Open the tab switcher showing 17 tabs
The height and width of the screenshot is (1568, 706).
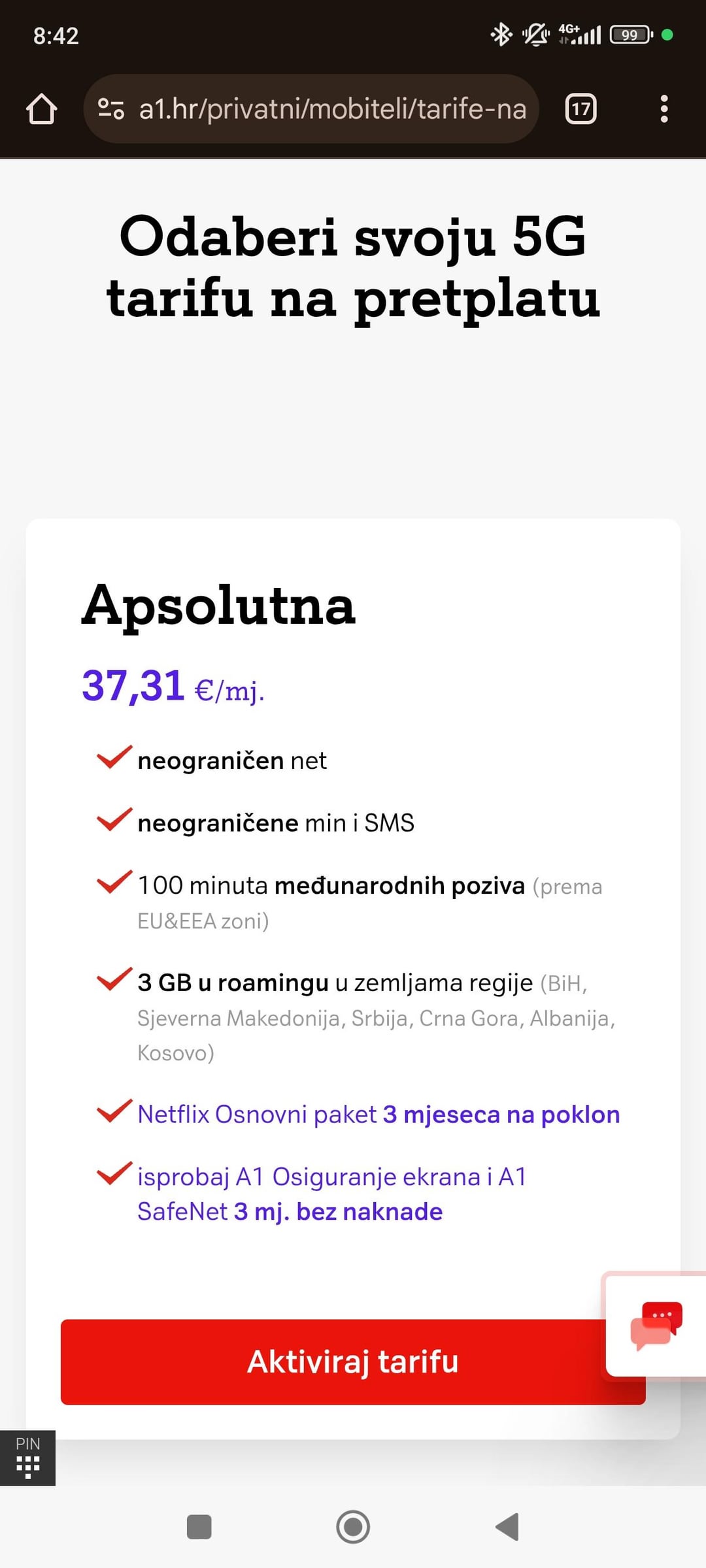[x=580, y=108]
